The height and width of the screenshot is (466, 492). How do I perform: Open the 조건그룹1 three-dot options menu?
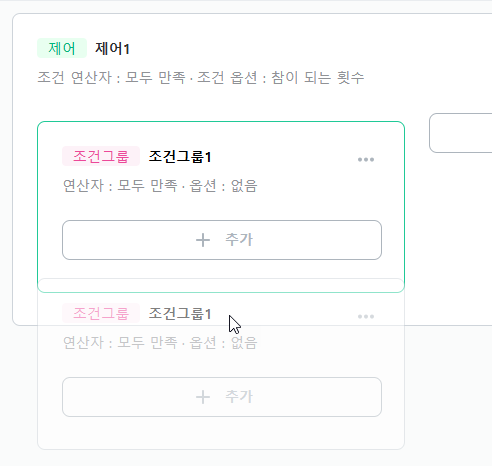click(x=366, y=160)
